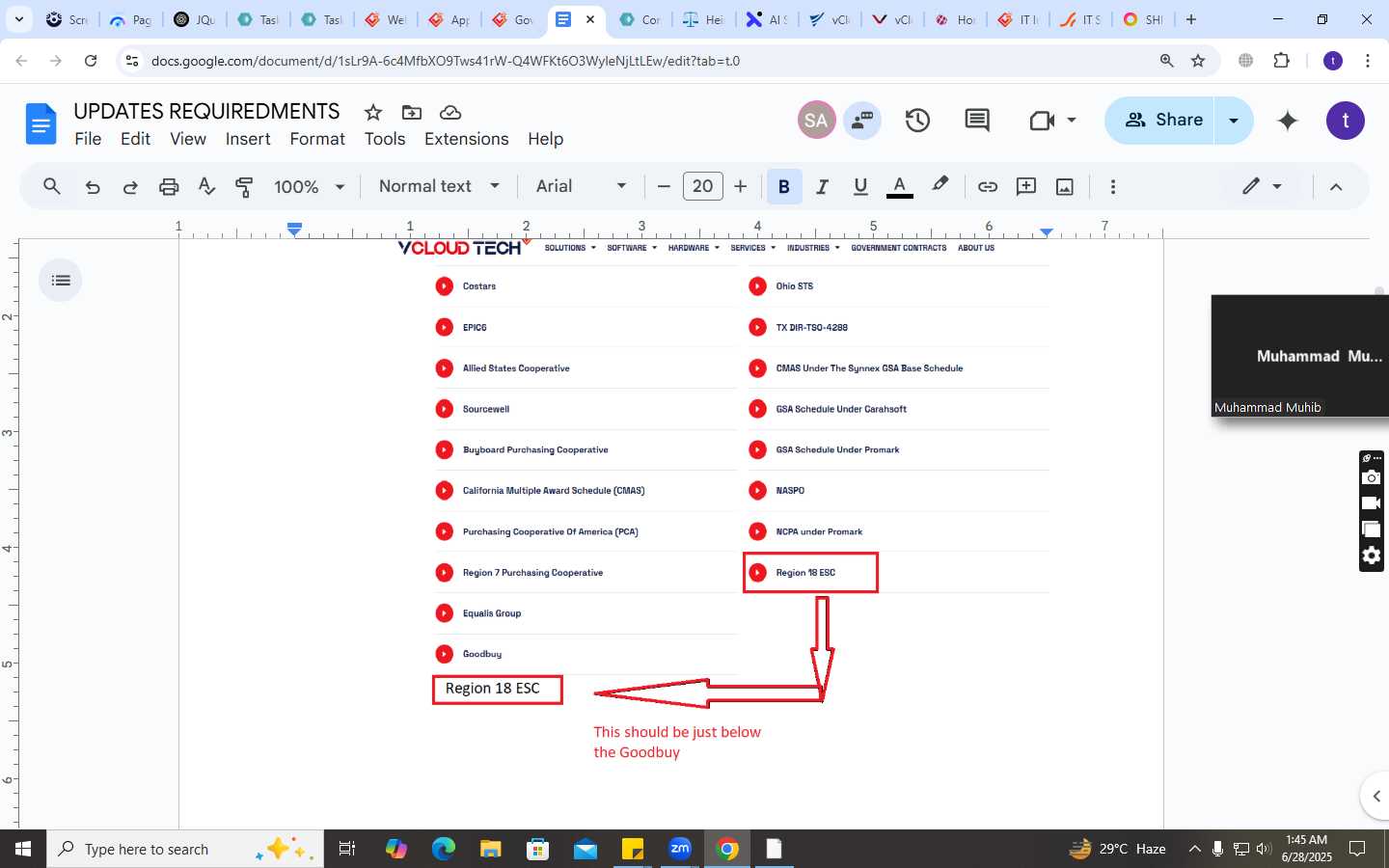This screenshot has height=868, width=1389.
Task: Click the Share button
Action: (1159, 120)
